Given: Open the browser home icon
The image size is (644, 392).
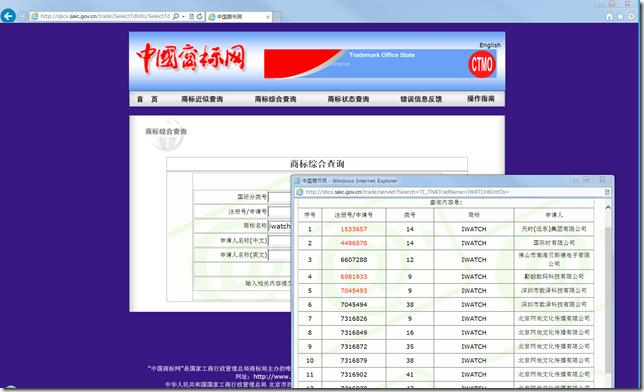Looking at the screenshot, I should pyautogui.click(x=609, y=16).
